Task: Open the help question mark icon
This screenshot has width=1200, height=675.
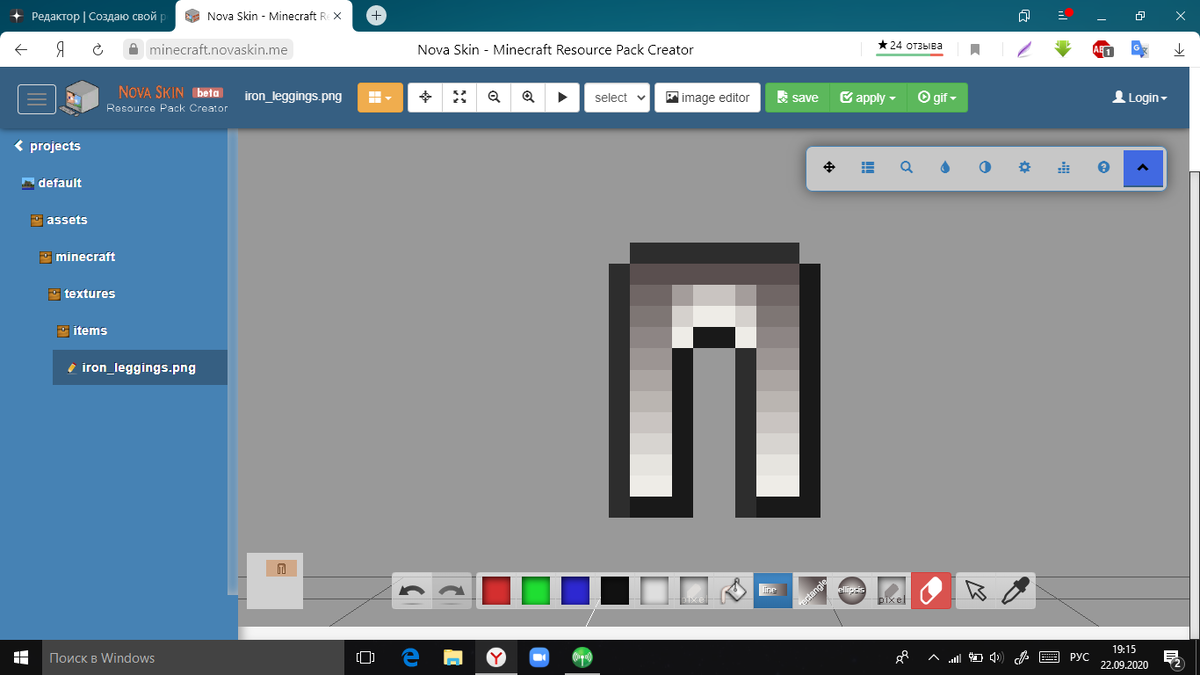Action: [1103, 168]
